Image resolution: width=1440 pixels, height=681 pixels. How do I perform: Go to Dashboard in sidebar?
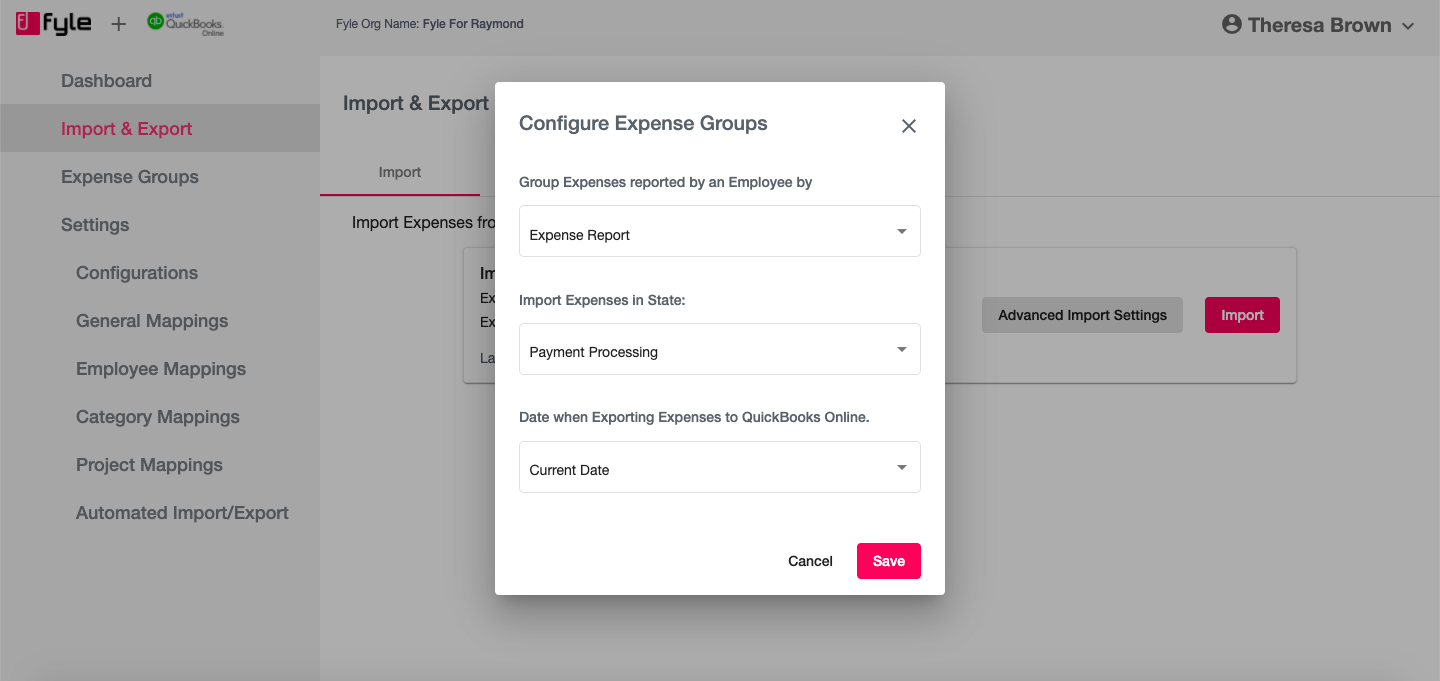click(x=106, y=81)
